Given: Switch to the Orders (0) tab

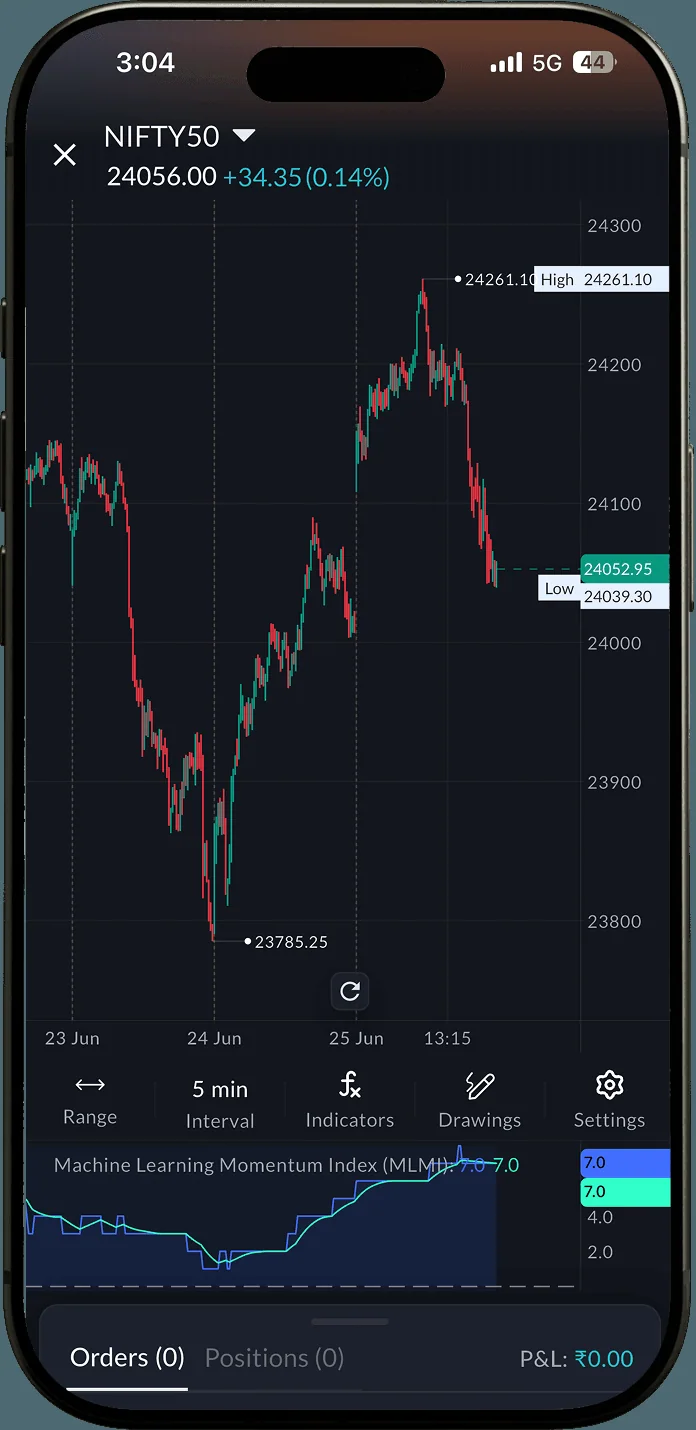Looking at the screenshot, I should (x=127, y=1358).
